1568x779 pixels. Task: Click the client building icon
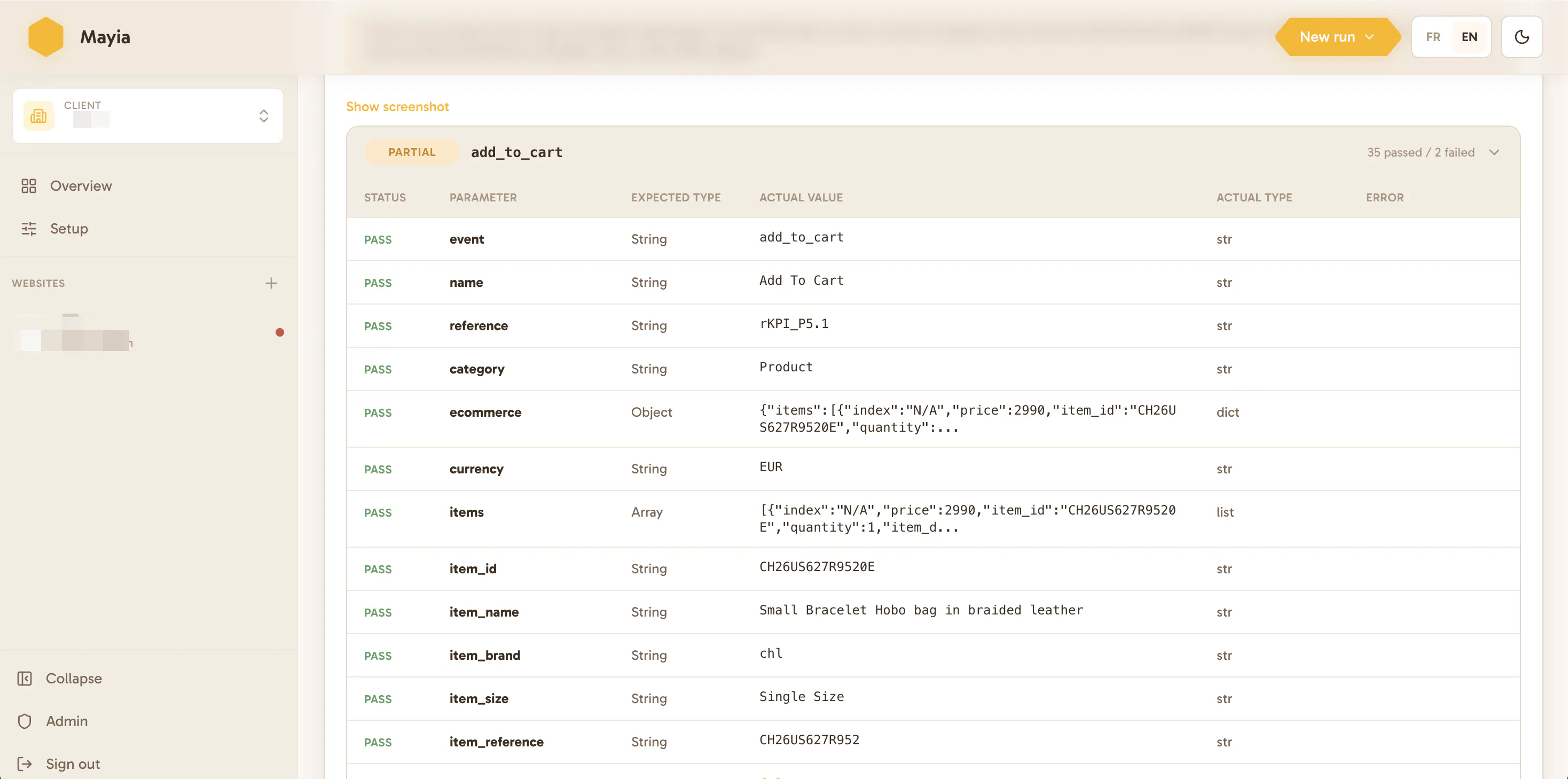38,116
